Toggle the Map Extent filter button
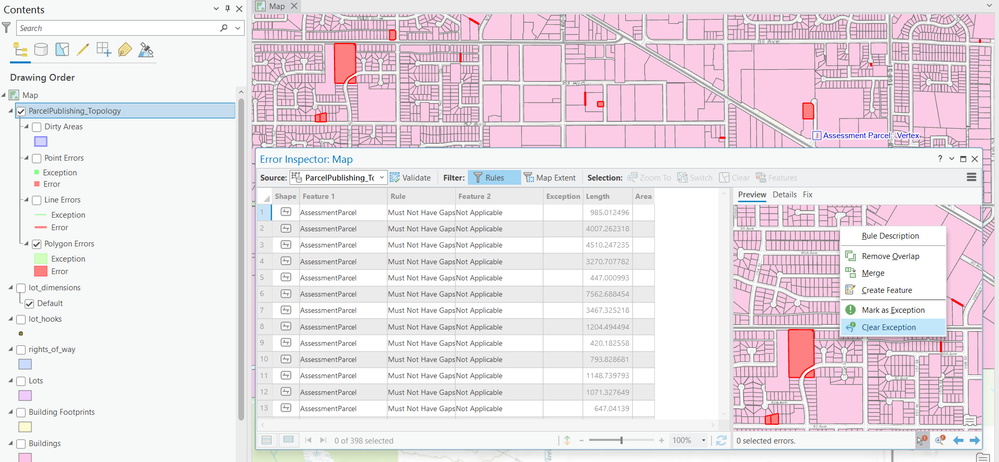 549,177
